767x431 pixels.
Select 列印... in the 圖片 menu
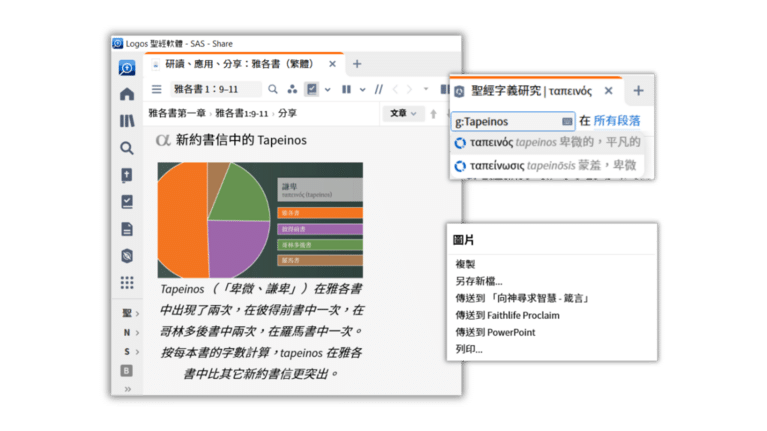point(469,349)
